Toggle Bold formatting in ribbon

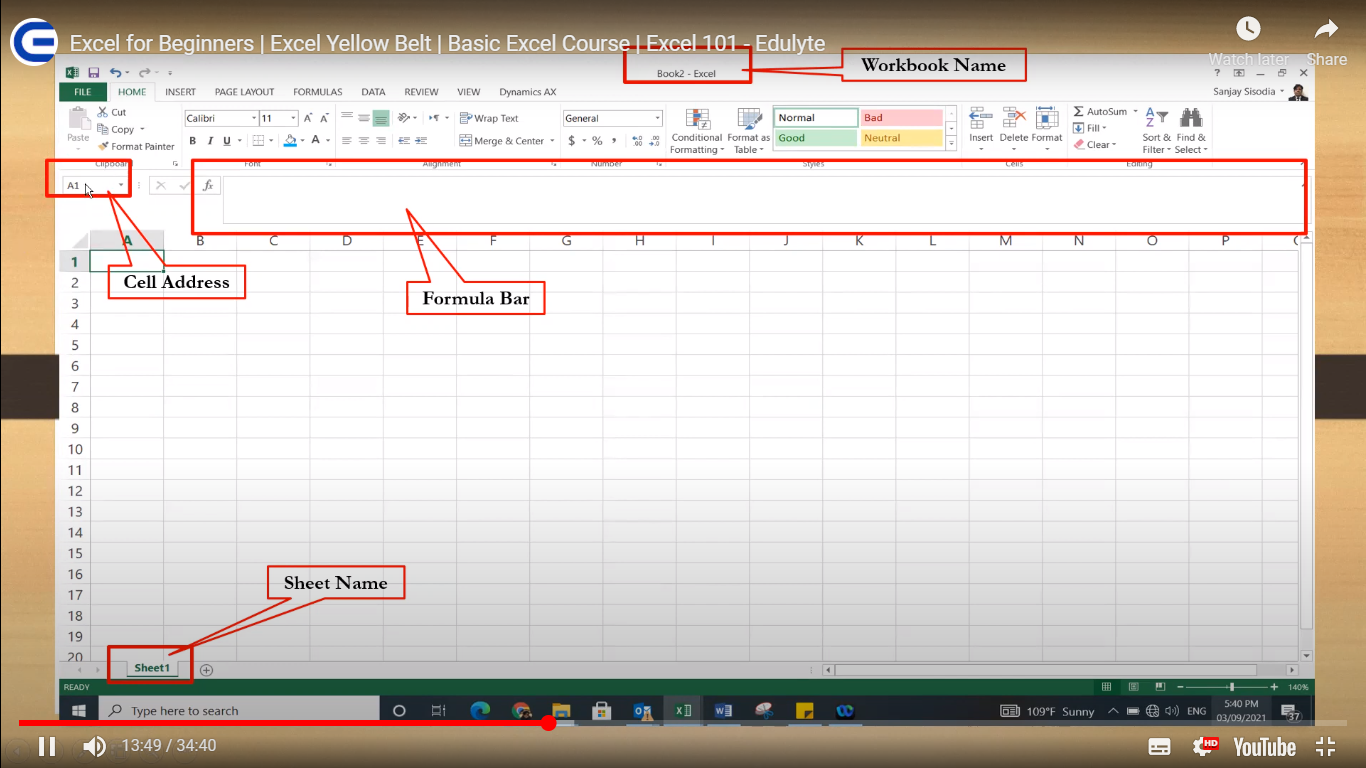point(194,141)
